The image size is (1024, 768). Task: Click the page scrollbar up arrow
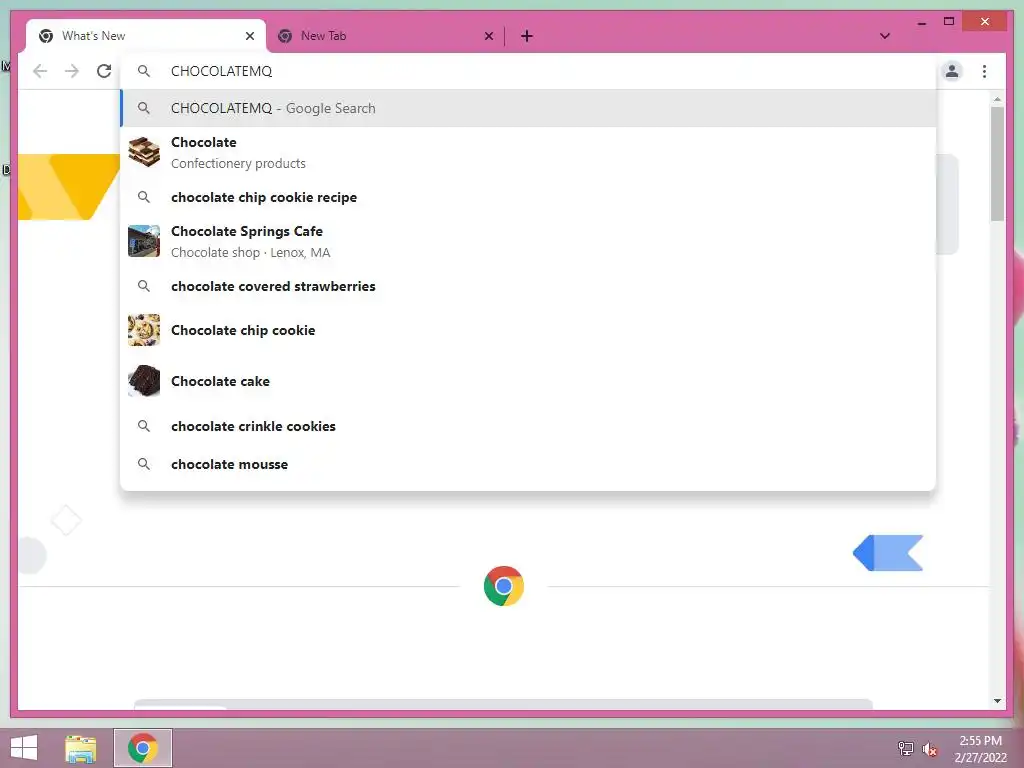[x=997, y=99]
